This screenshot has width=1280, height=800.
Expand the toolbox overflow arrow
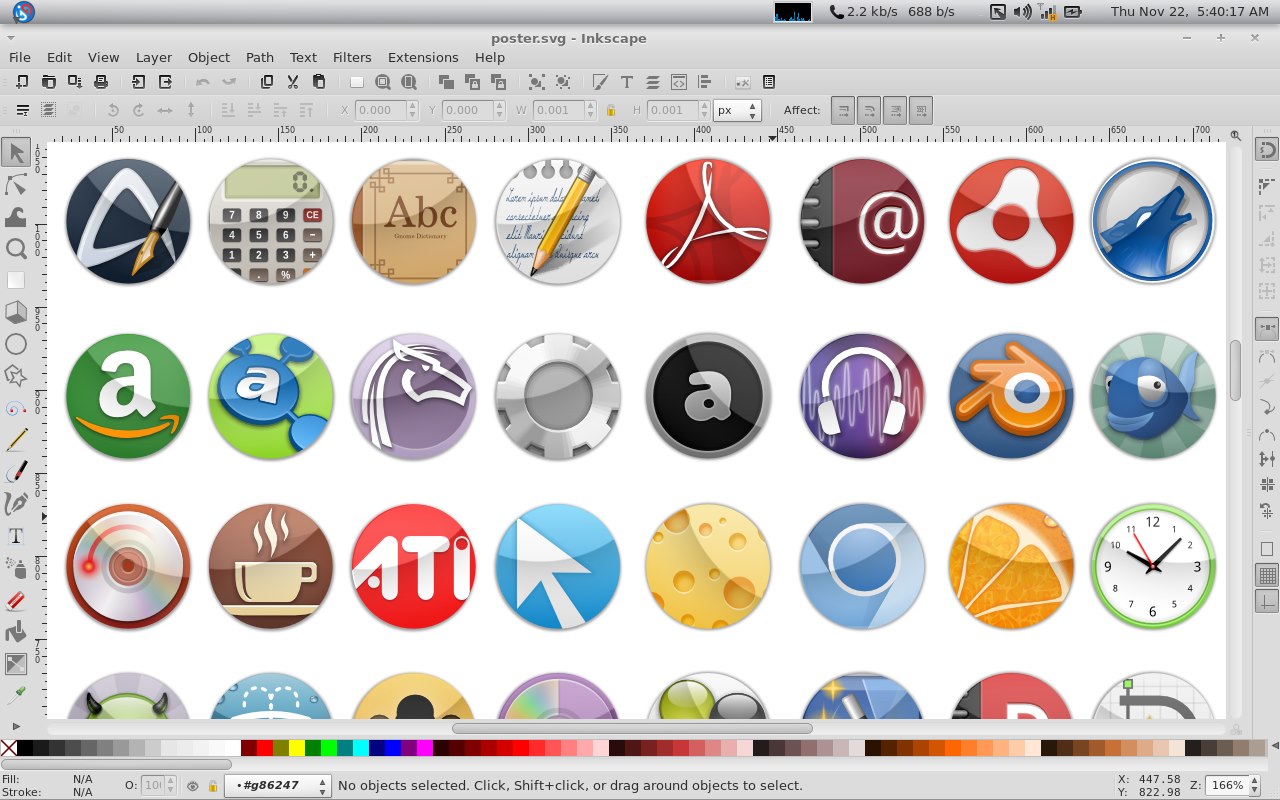(x=16, y=726)
